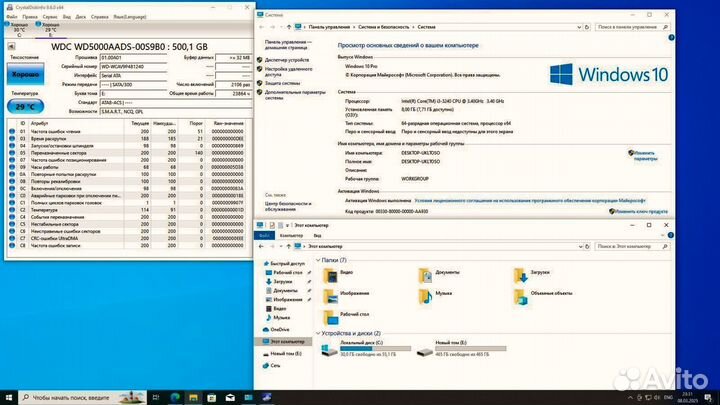This screenshot has height=405, width=720.
Task: Collapse the Устройства и диски (2) group
Action: coord(318,334)
